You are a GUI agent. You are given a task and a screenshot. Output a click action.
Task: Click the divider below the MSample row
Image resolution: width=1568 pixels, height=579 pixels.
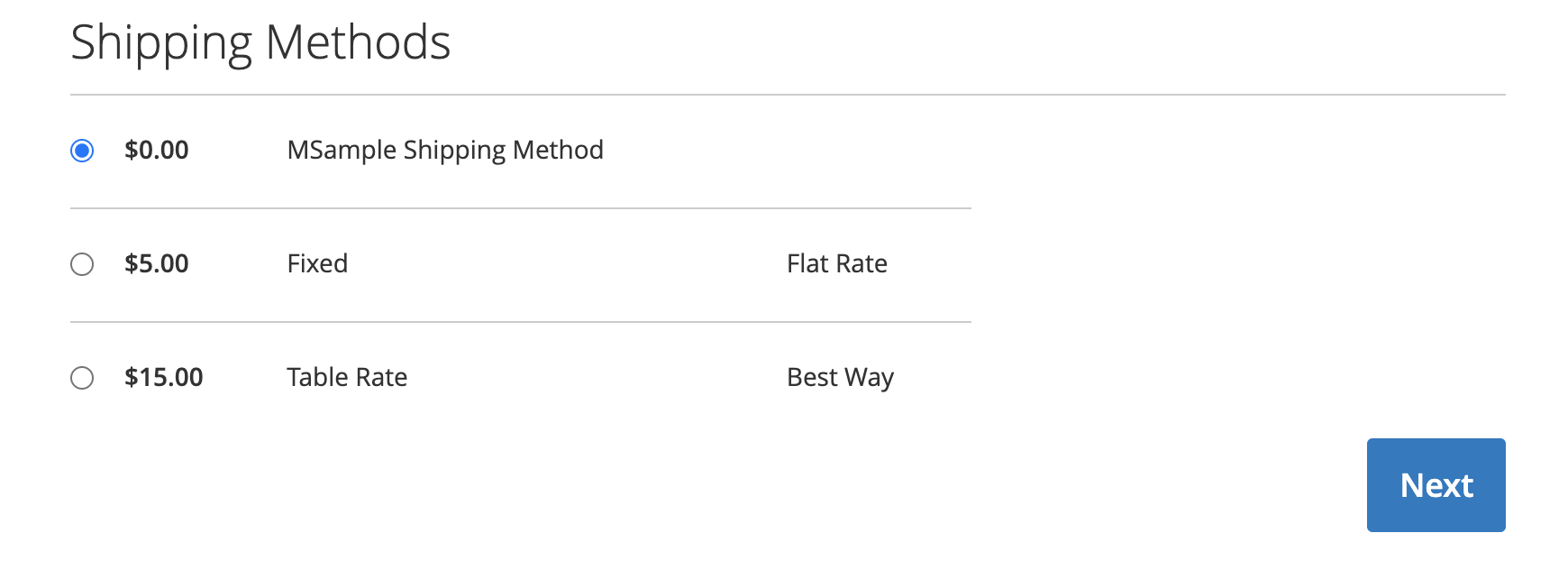pos(521,208)
